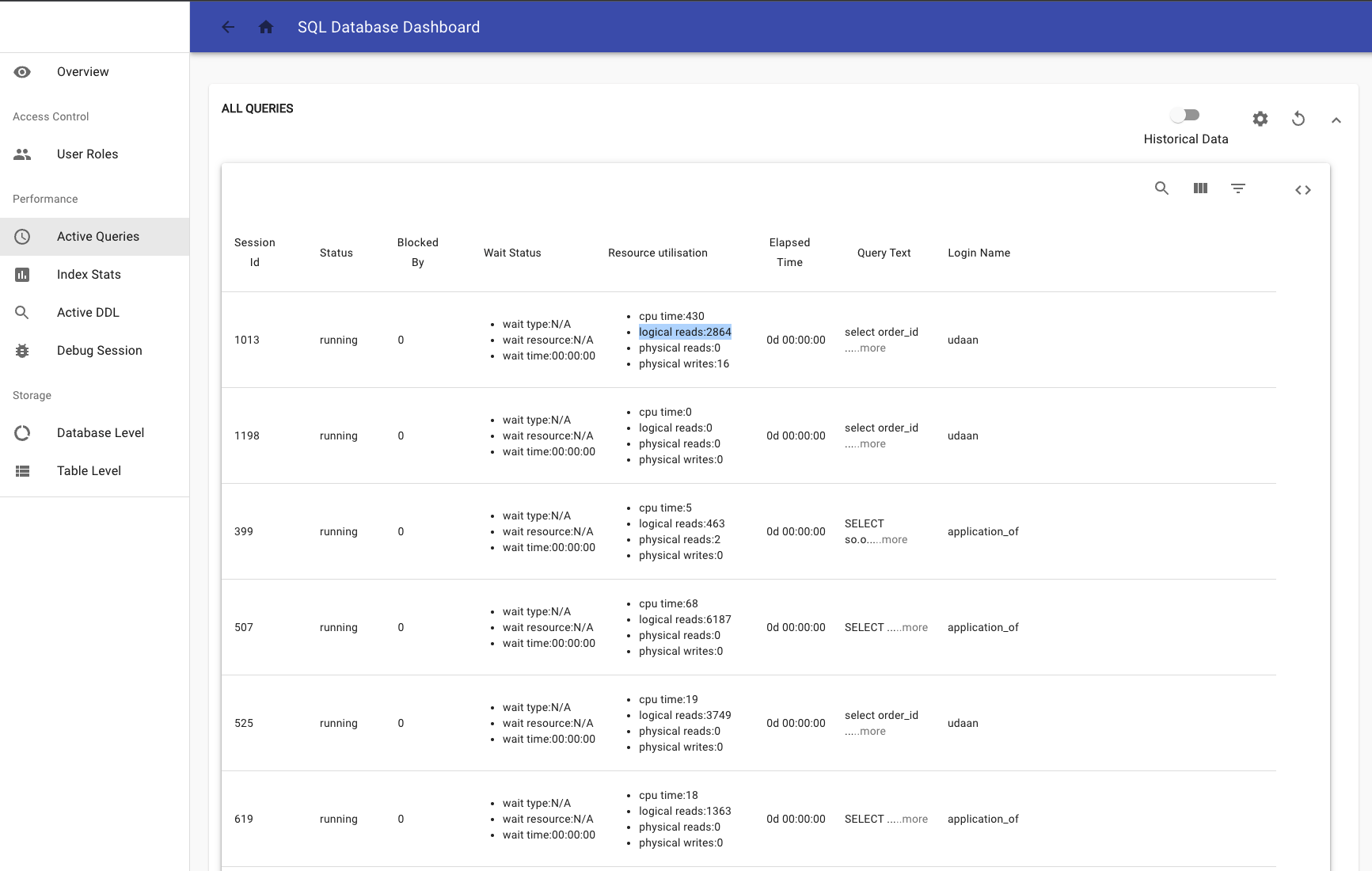Click the home icon in the header
This screenshot has height=871, width=1372.
pyautogui.click(x=265, y=26)
